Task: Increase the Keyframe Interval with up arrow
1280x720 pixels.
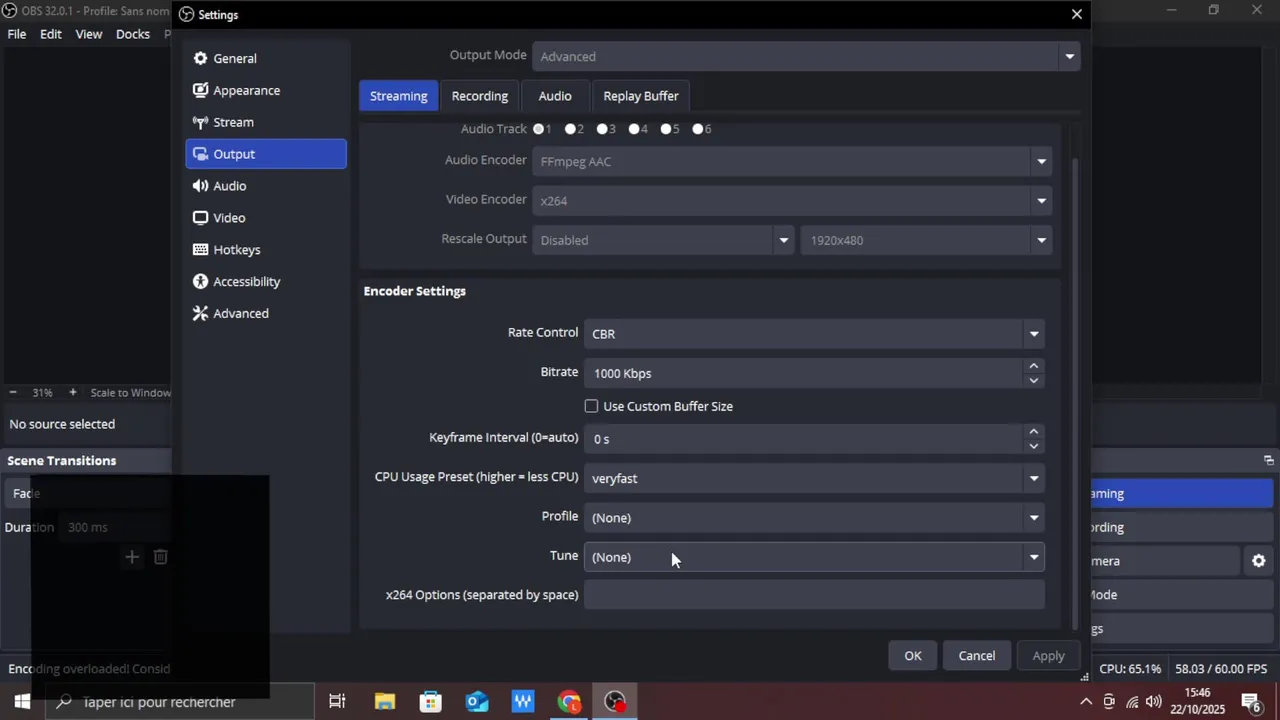Action: 1033,431
